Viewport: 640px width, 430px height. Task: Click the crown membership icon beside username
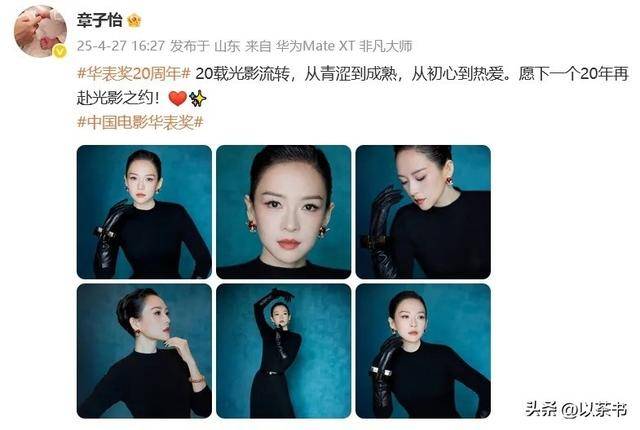coord(134,20)
